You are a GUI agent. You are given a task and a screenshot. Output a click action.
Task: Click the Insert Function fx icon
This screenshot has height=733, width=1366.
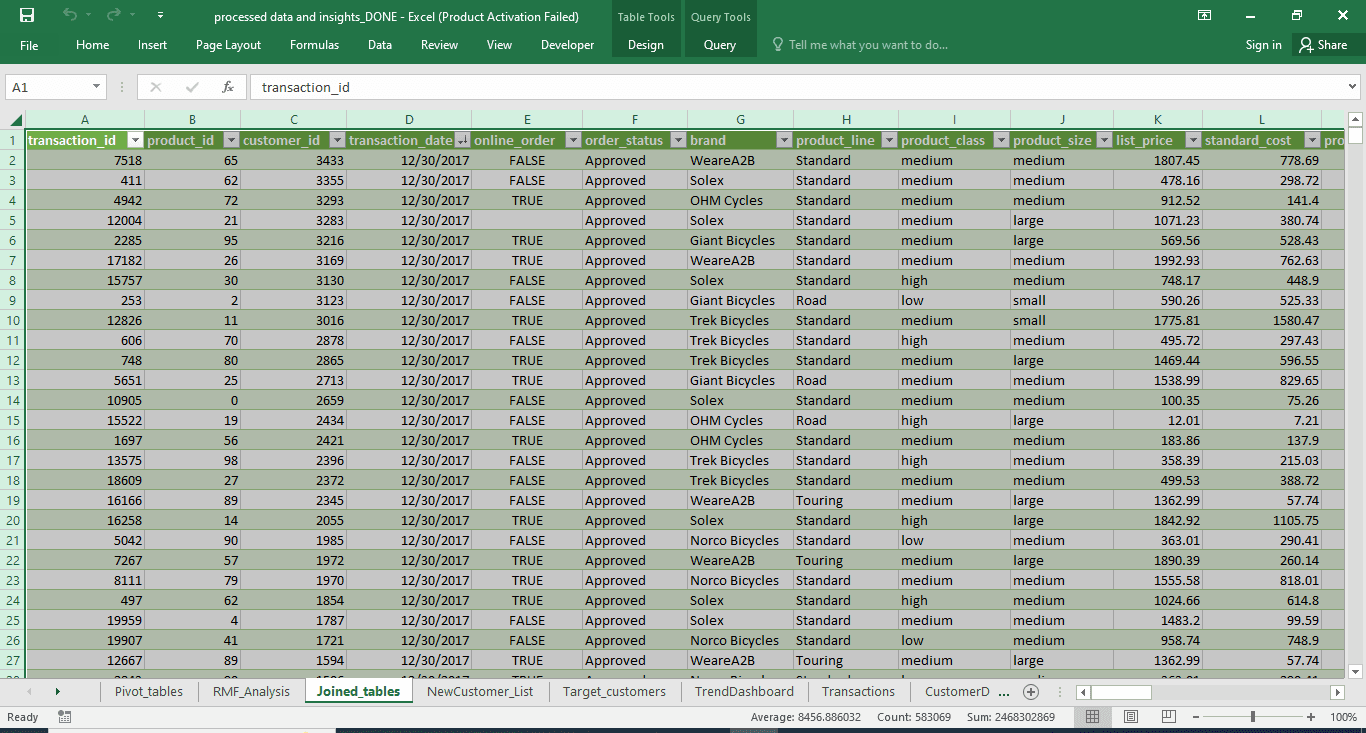tap(228, 87)
